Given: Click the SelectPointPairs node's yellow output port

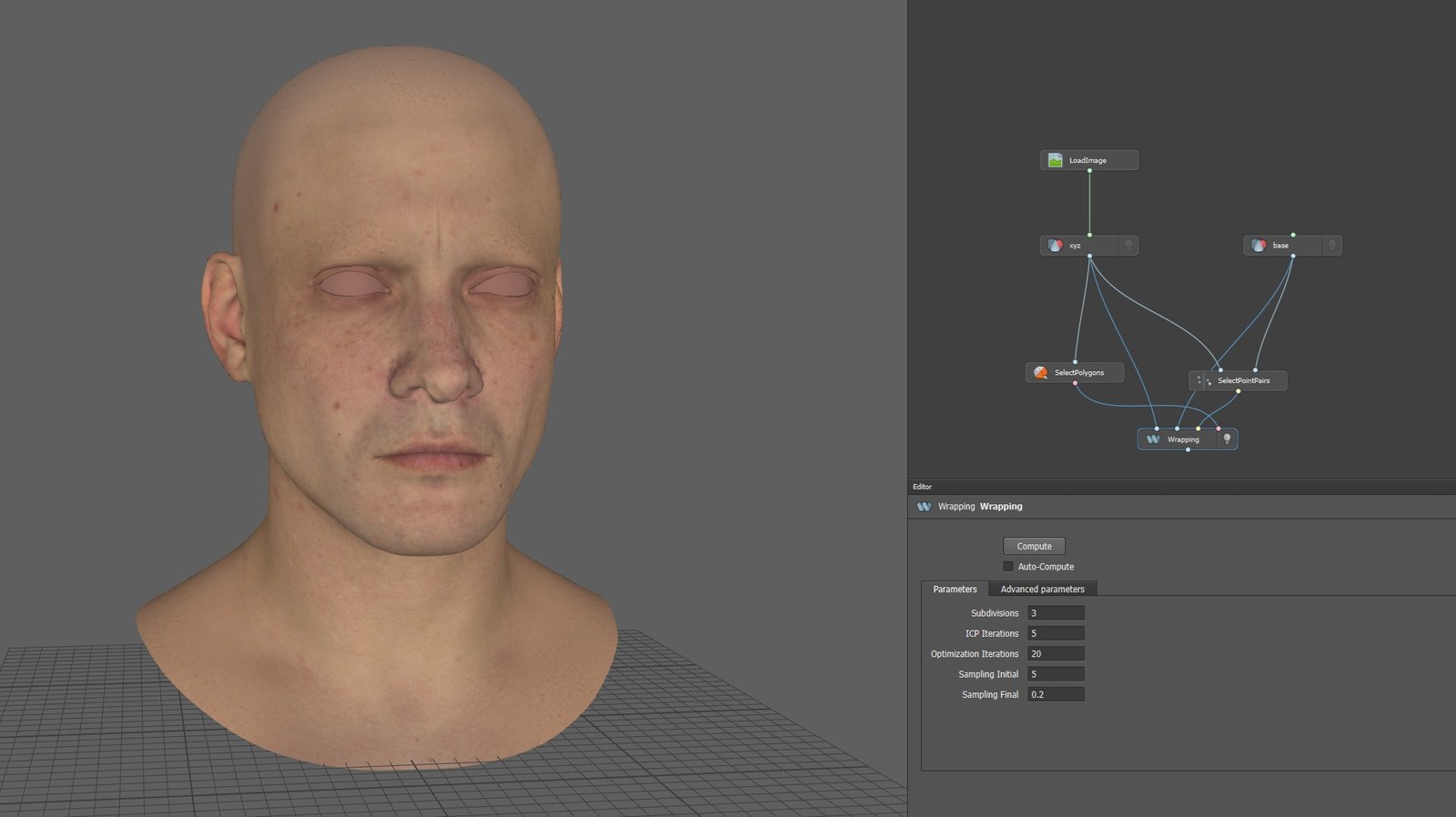Looking at the screenshot, I should 1238,392.
